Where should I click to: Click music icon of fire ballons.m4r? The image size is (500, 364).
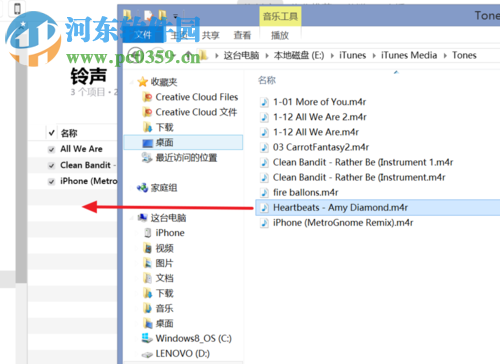click(x=264, y=193)
